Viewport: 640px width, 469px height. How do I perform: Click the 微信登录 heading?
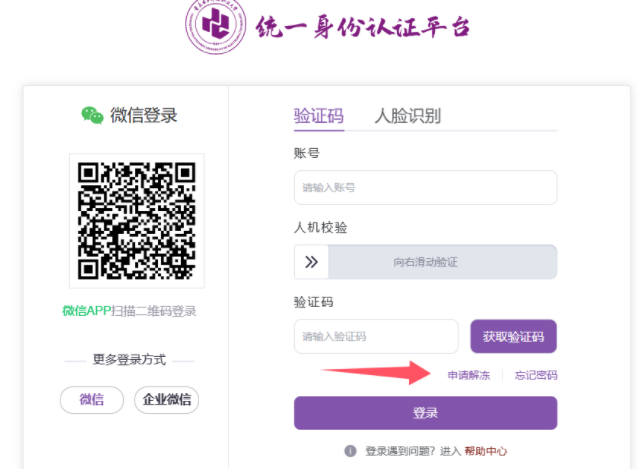click(143, 116)
